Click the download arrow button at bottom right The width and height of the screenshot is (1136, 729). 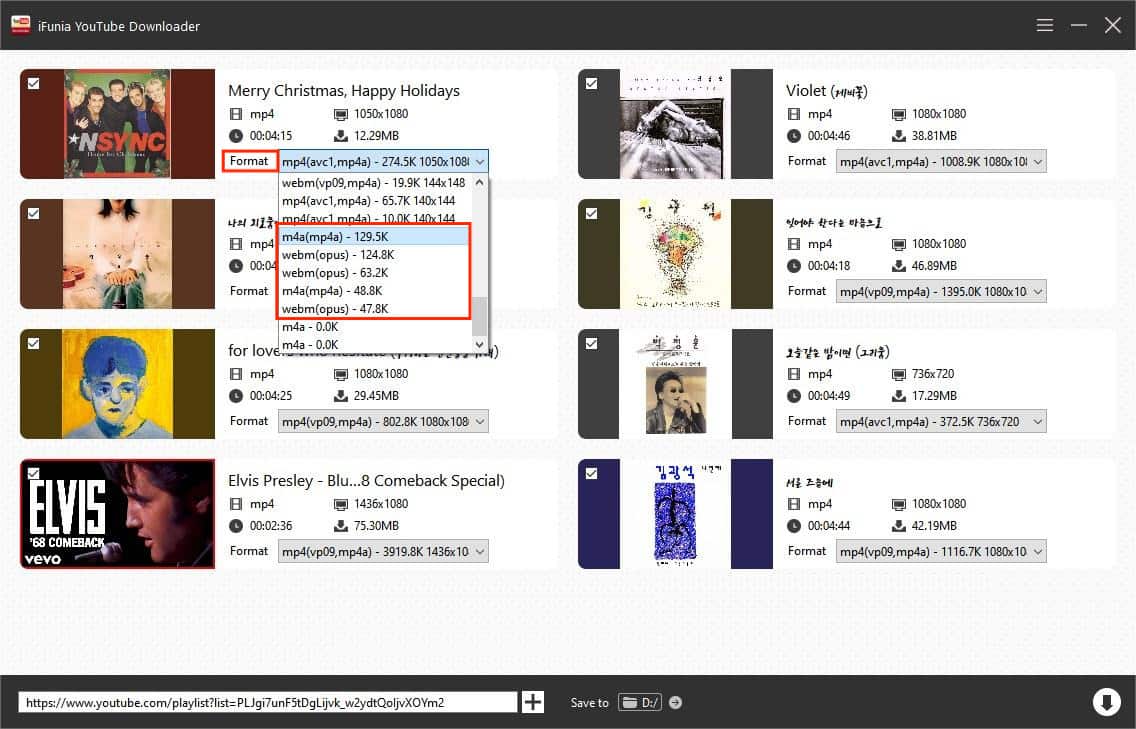click(1106, 702)
